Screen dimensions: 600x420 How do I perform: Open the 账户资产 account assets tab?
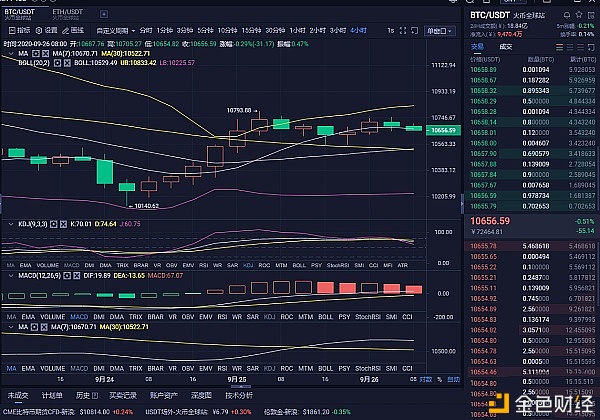coord(163,396)
